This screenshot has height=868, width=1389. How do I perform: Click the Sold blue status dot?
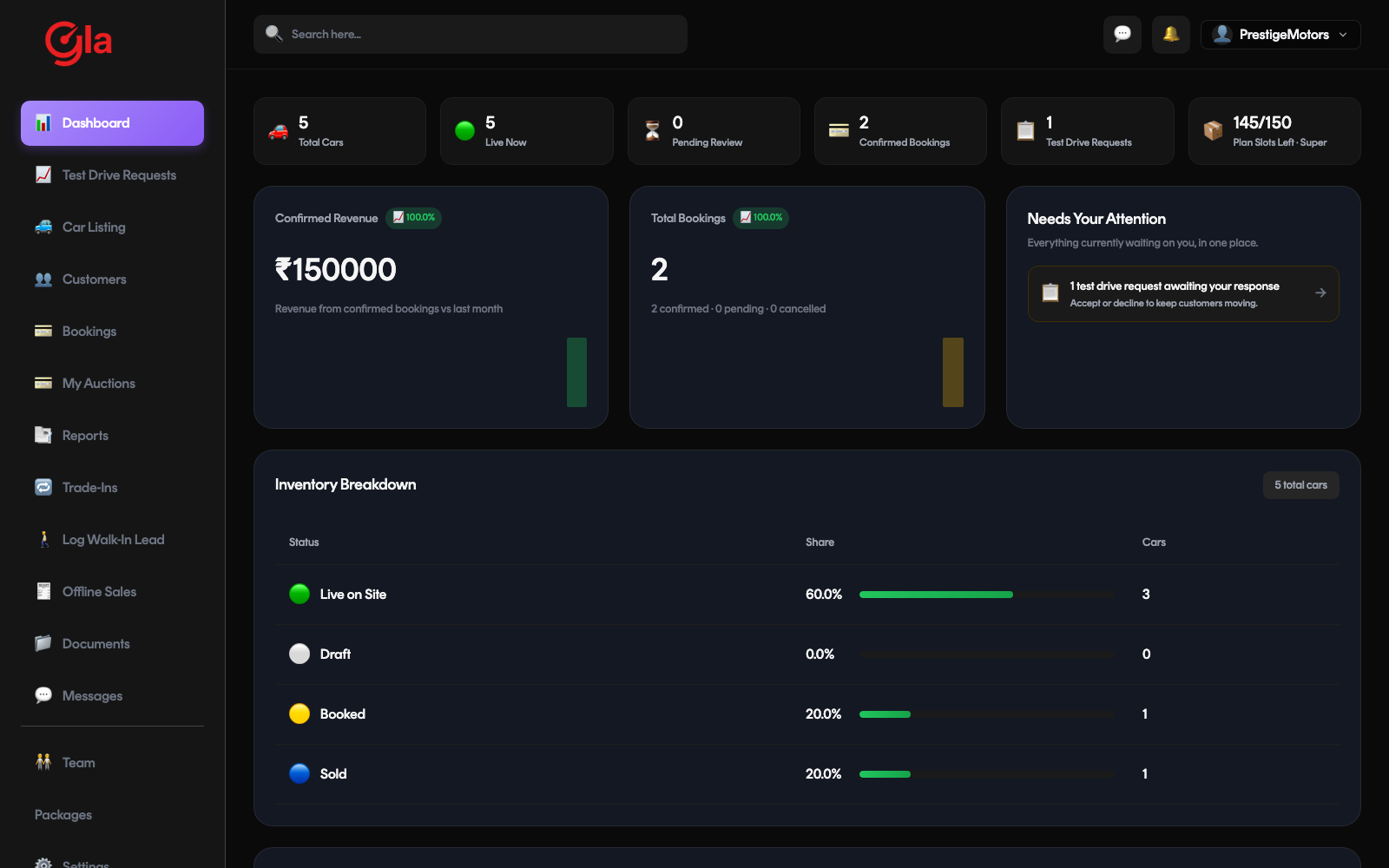pos(300,774)
